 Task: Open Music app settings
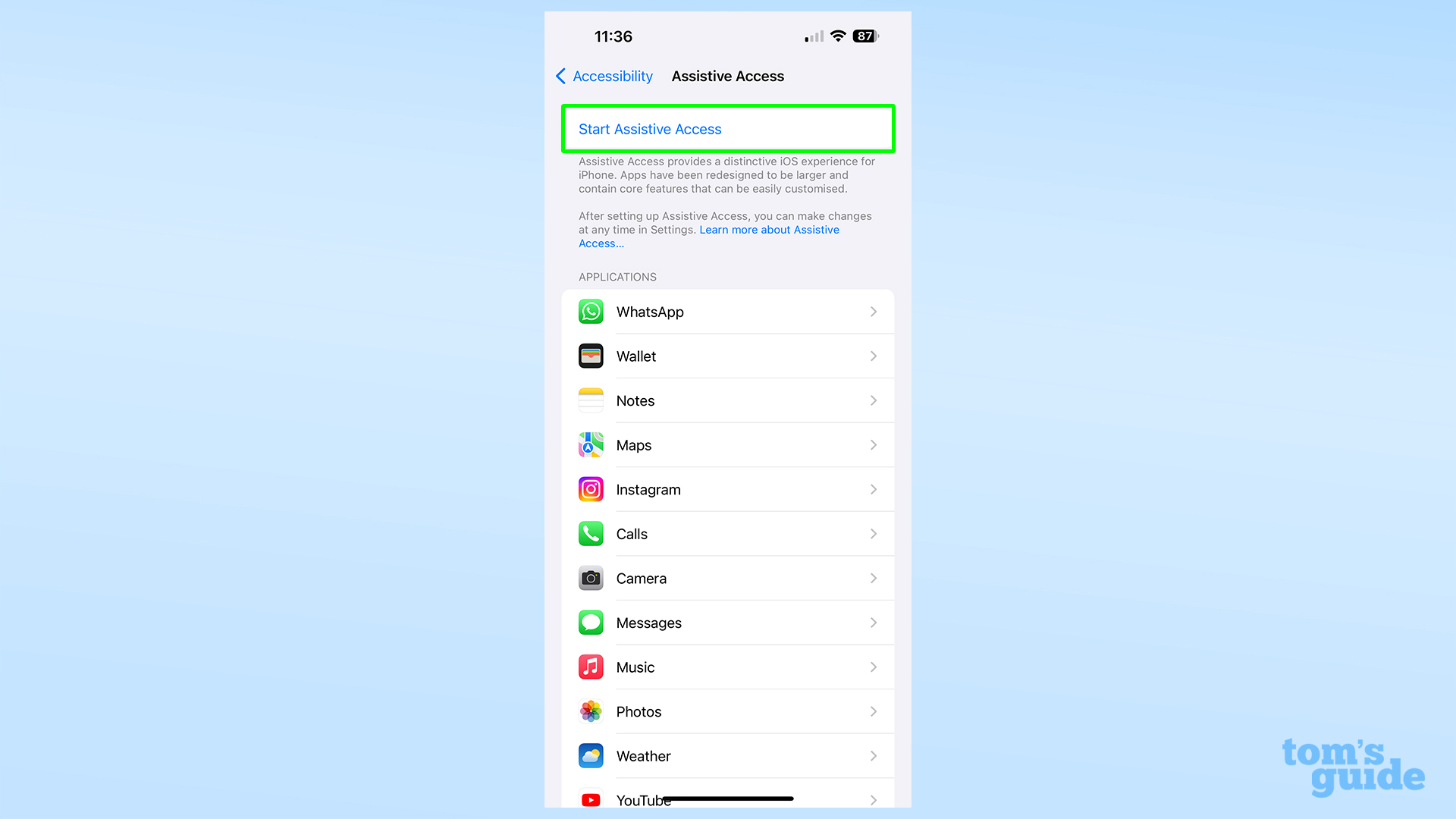point(728,667)
